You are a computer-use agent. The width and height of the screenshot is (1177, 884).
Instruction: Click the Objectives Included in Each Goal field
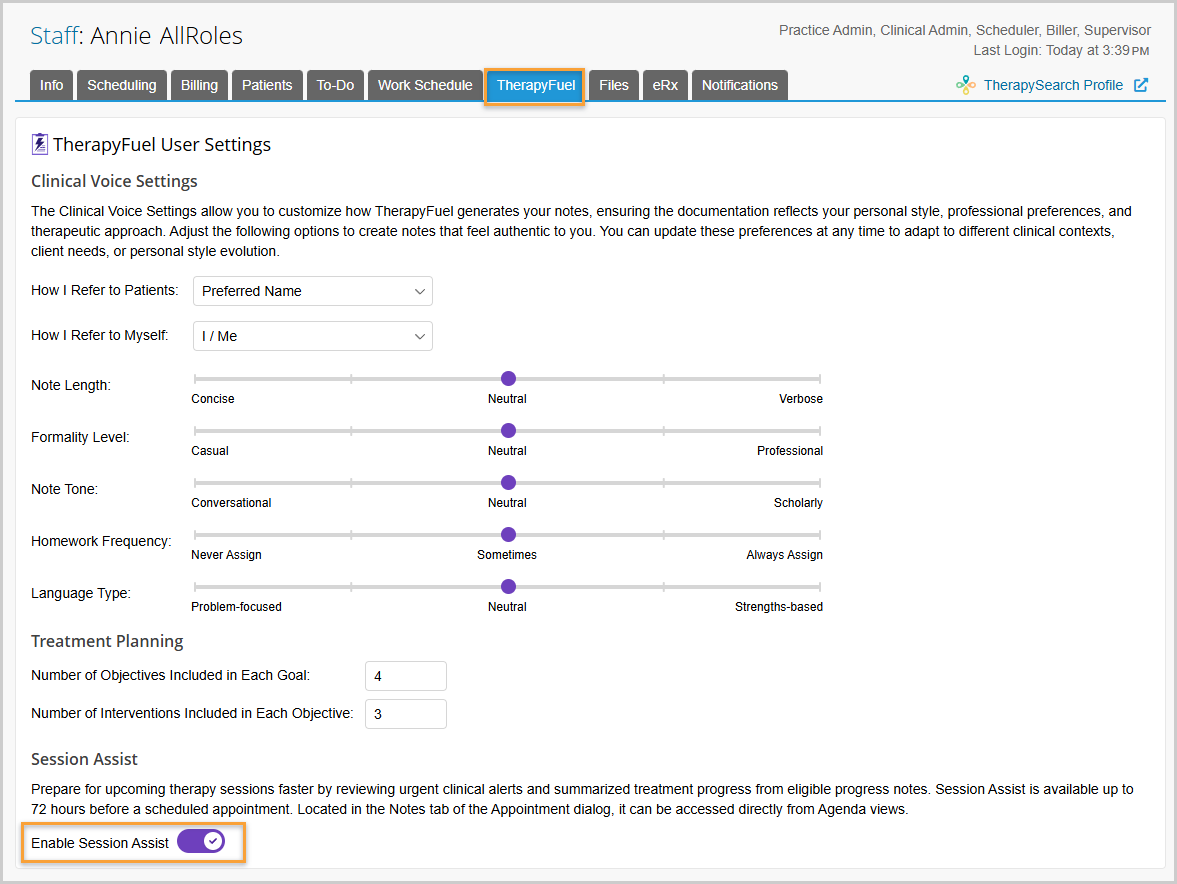click(405, 675)
